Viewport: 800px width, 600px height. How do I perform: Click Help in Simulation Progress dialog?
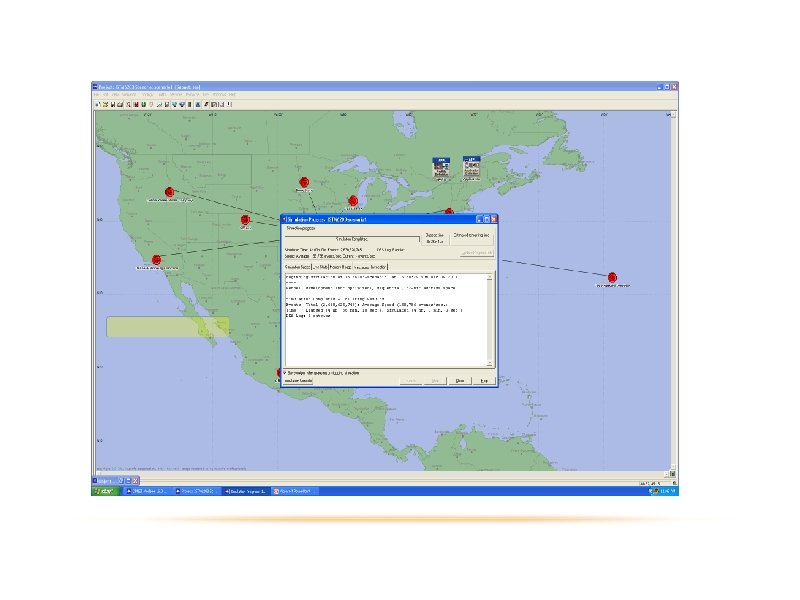(484, 381)
